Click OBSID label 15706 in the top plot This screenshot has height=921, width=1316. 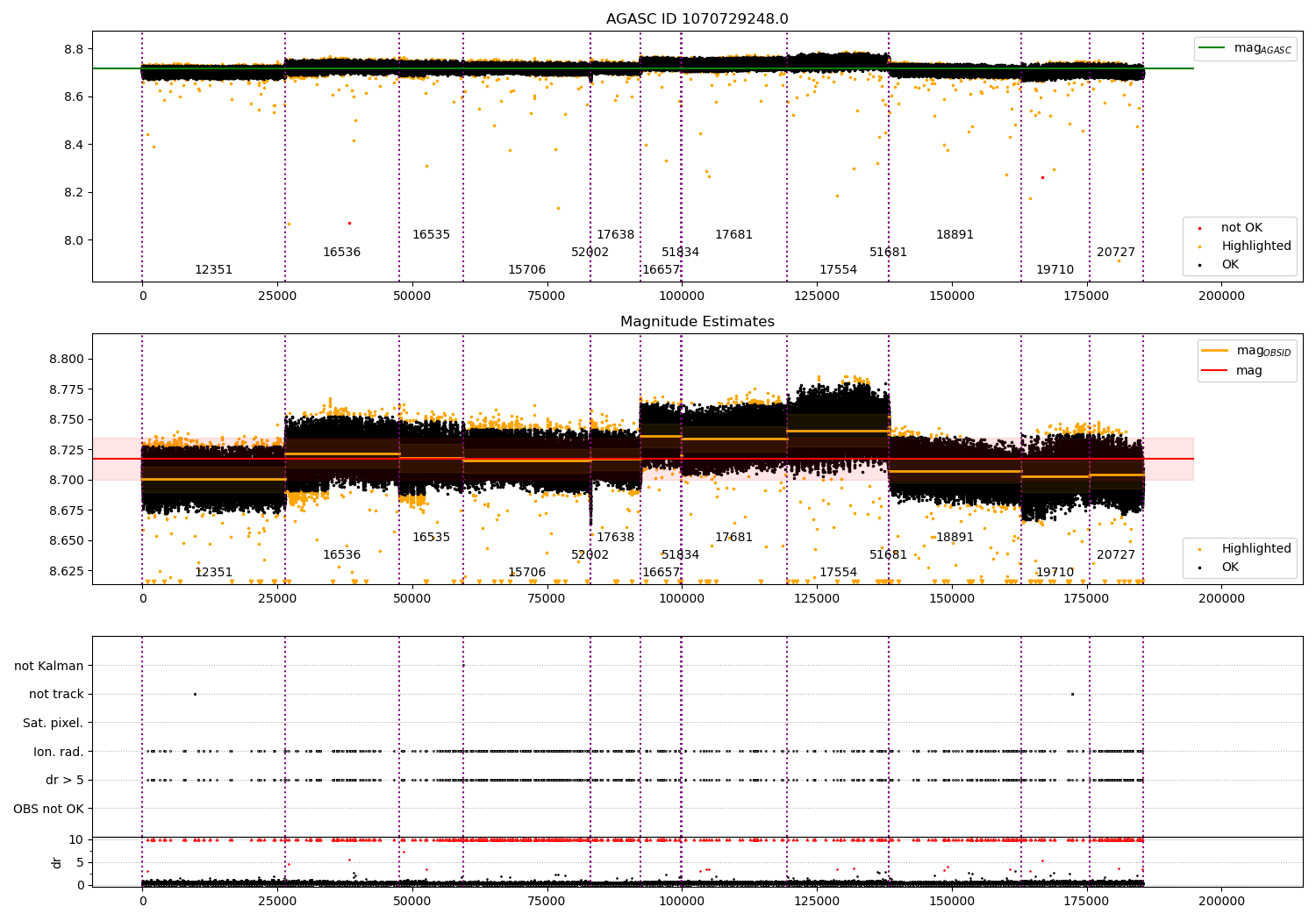[526, 270]
